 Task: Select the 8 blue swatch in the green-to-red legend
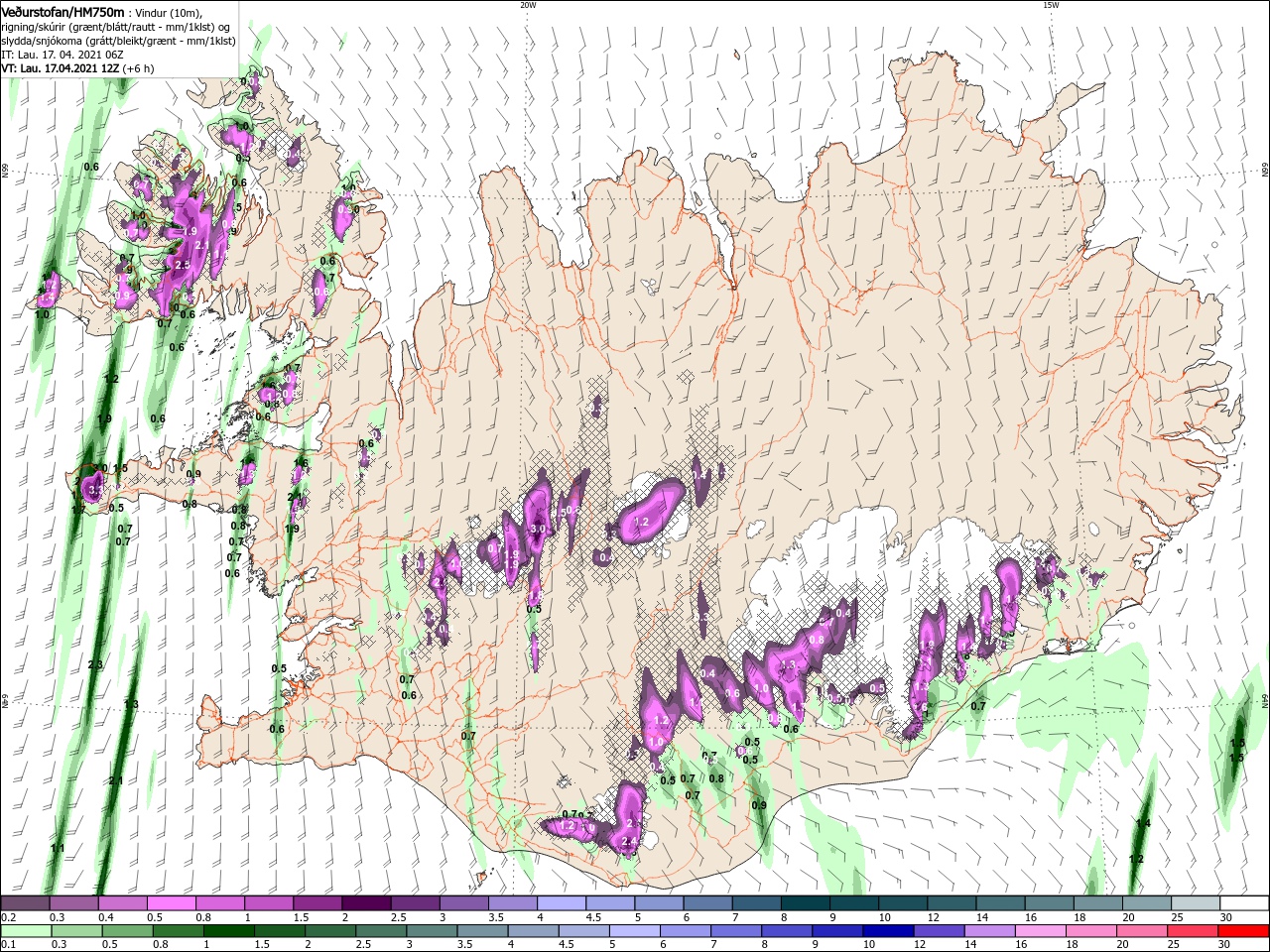(786, 931)
